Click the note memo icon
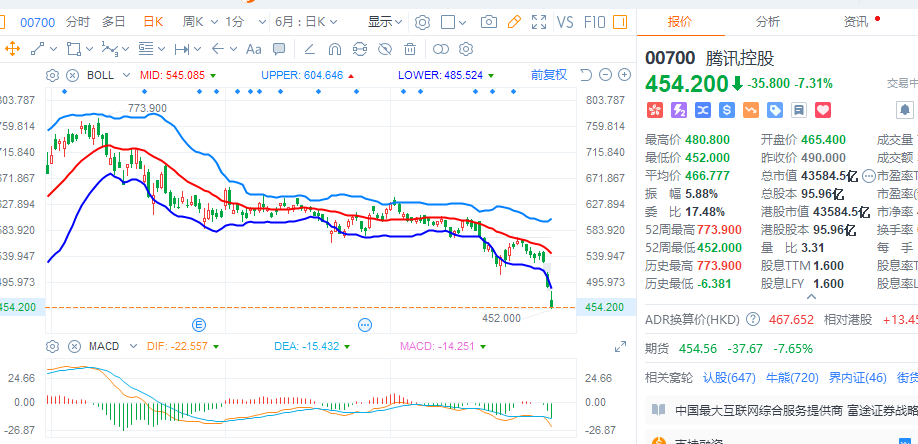 799,110
